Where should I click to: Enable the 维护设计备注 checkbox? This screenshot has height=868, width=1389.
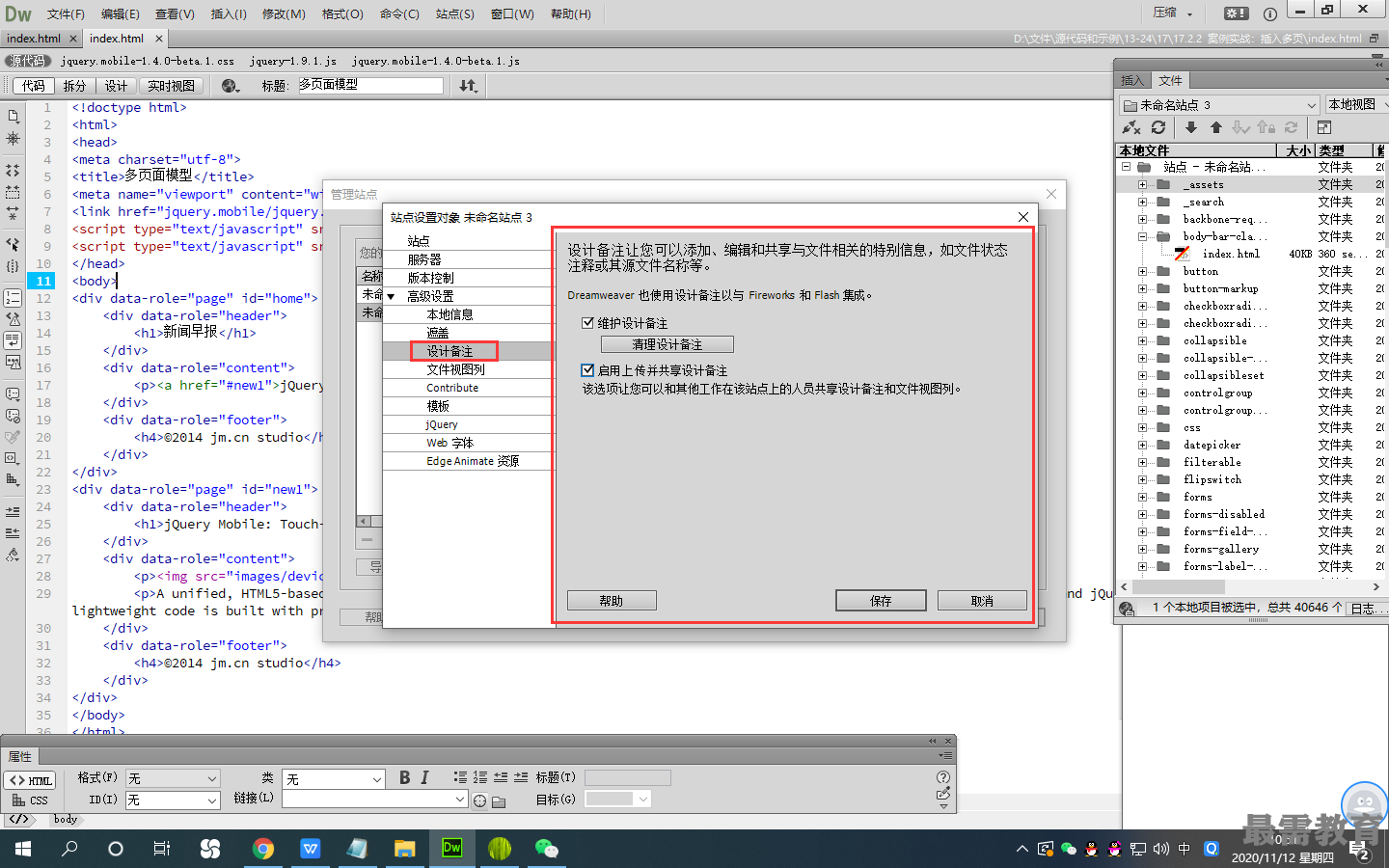click(x=587, y=323)
